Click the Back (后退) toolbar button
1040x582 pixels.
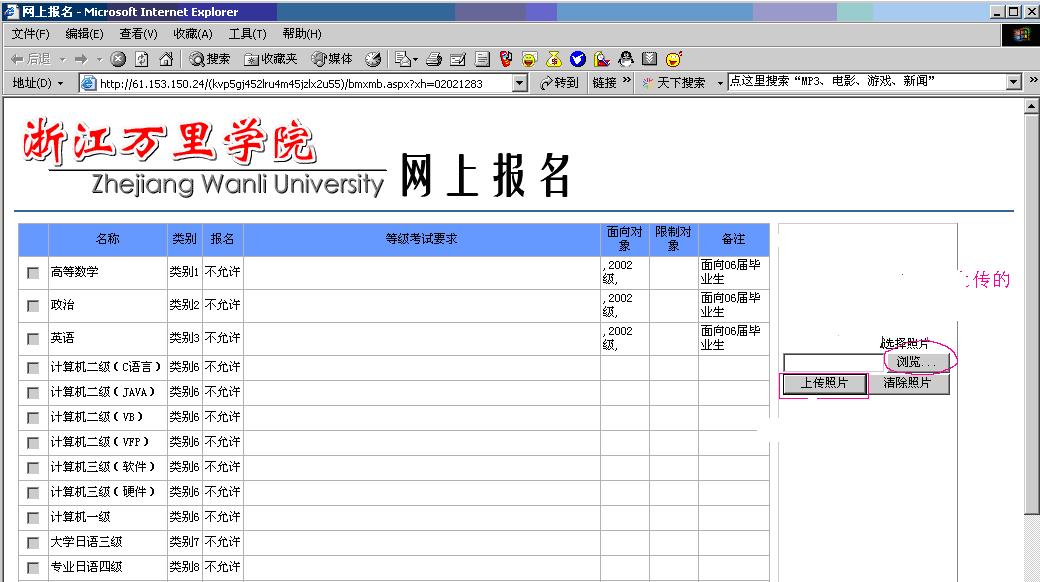[31, 59]
